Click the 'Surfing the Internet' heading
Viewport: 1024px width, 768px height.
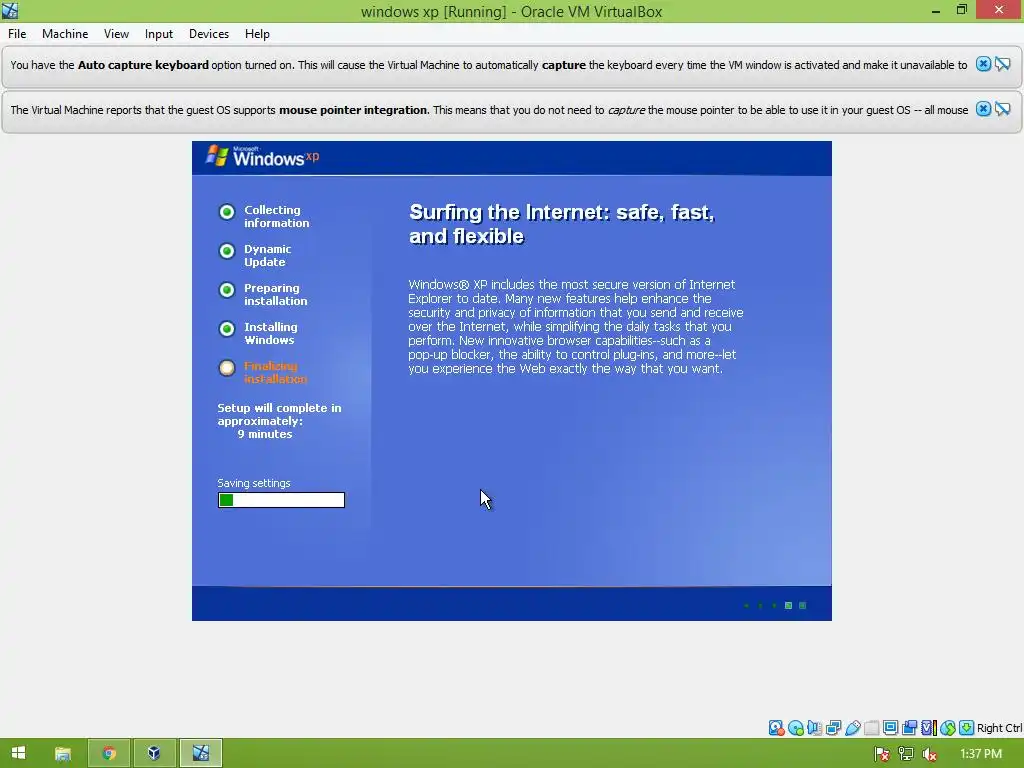click(x=562, y=224)
